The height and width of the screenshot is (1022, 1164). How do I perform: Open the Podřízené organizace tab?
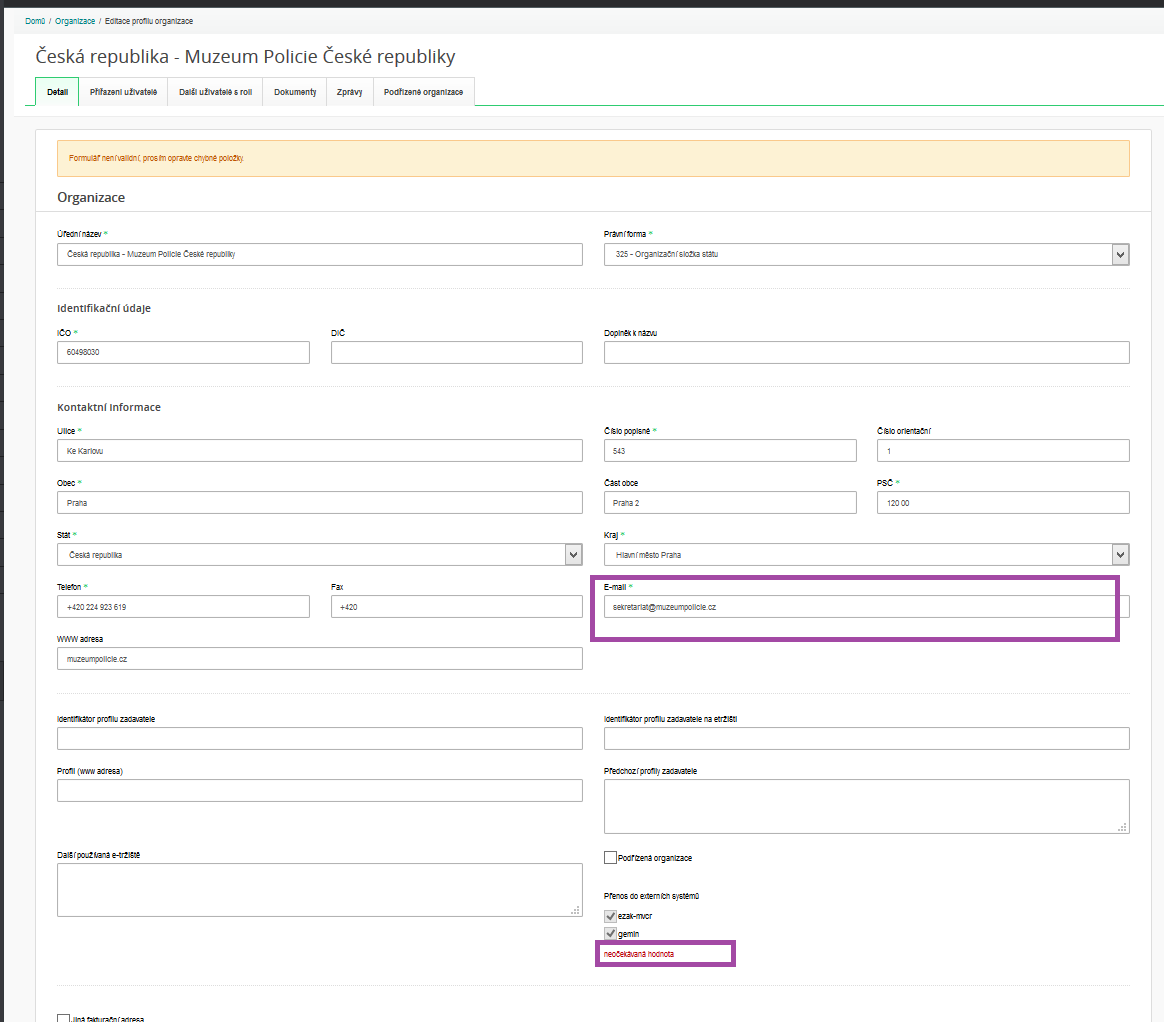(x=423, y=92)
